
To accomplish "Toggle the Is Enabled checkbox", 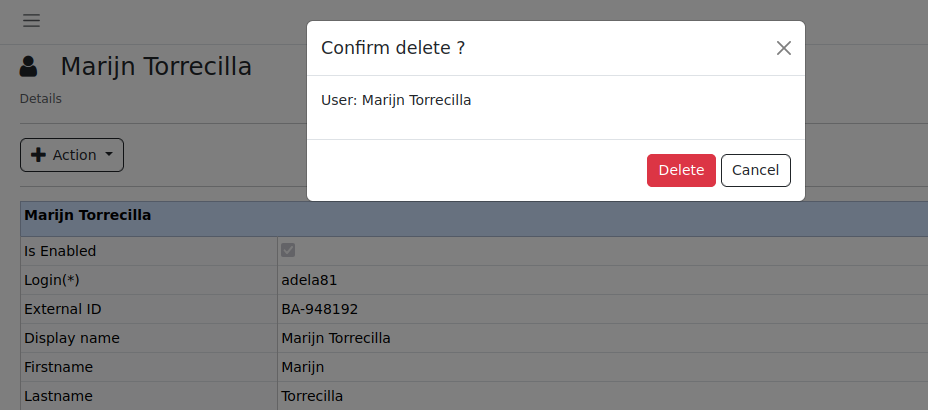I will click(x=288, y=250).
